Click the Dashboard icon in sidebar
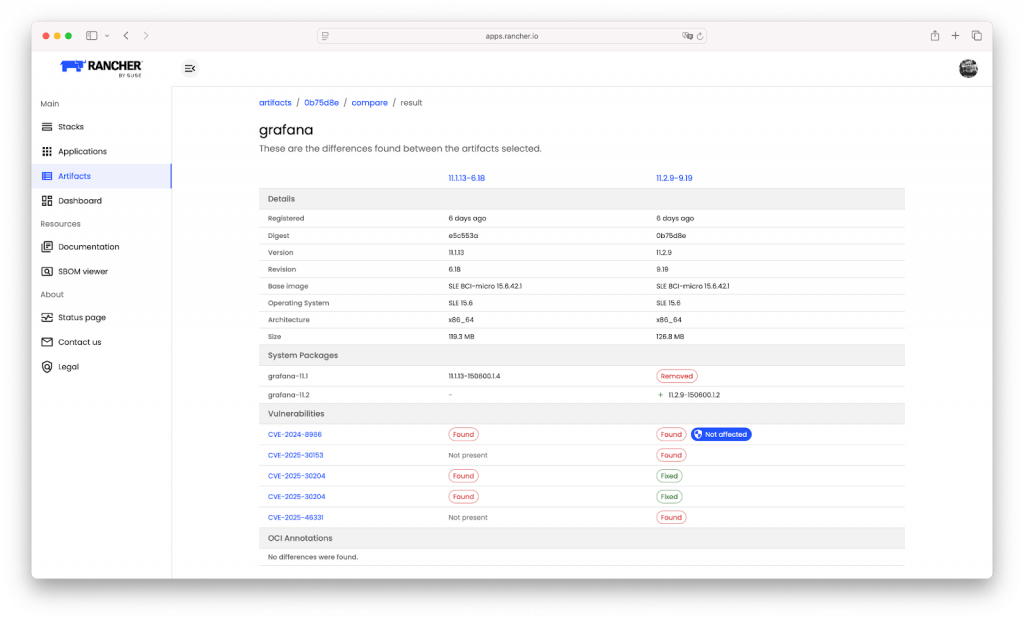Viewport: 1024px width, 620px height. 47,201
